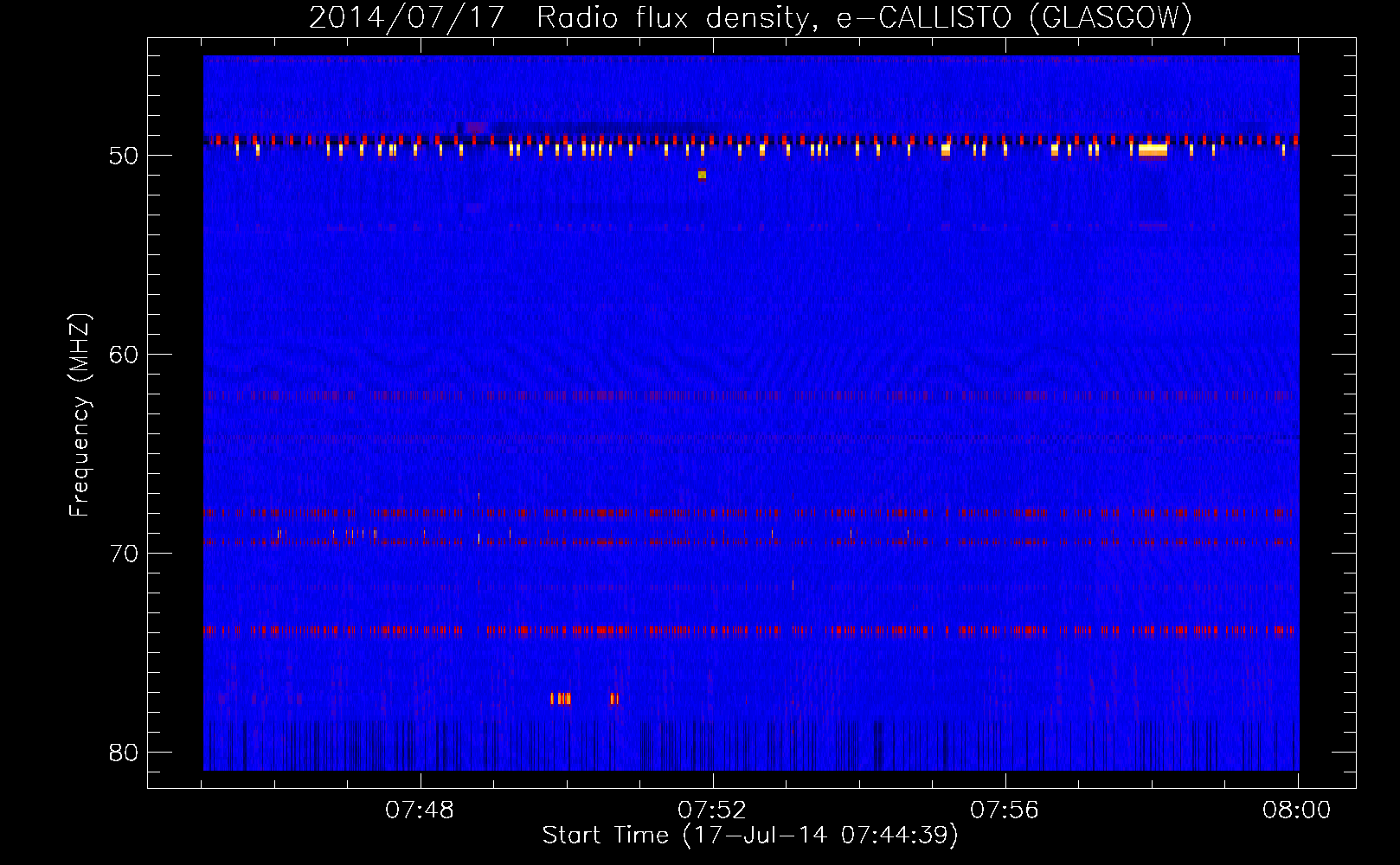Click the 07:52 time tick label
The height and width of the screenshot is (865, 1400).
[x=712, y=811]
